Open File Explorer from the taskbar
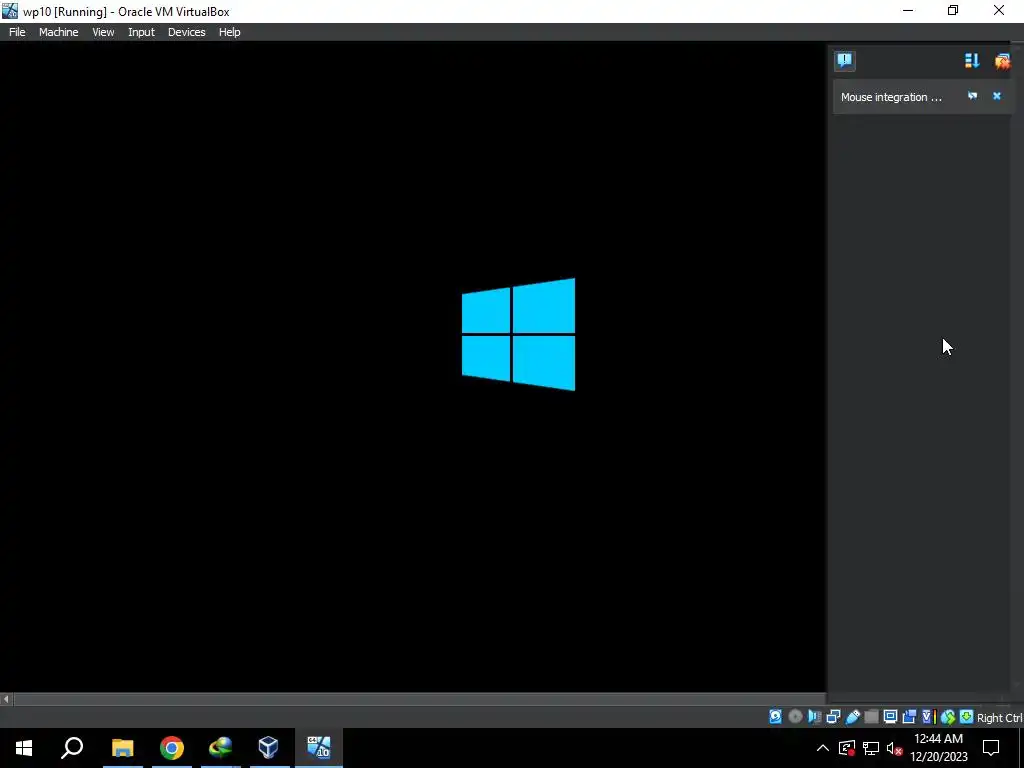 click(x=122, y=748)
